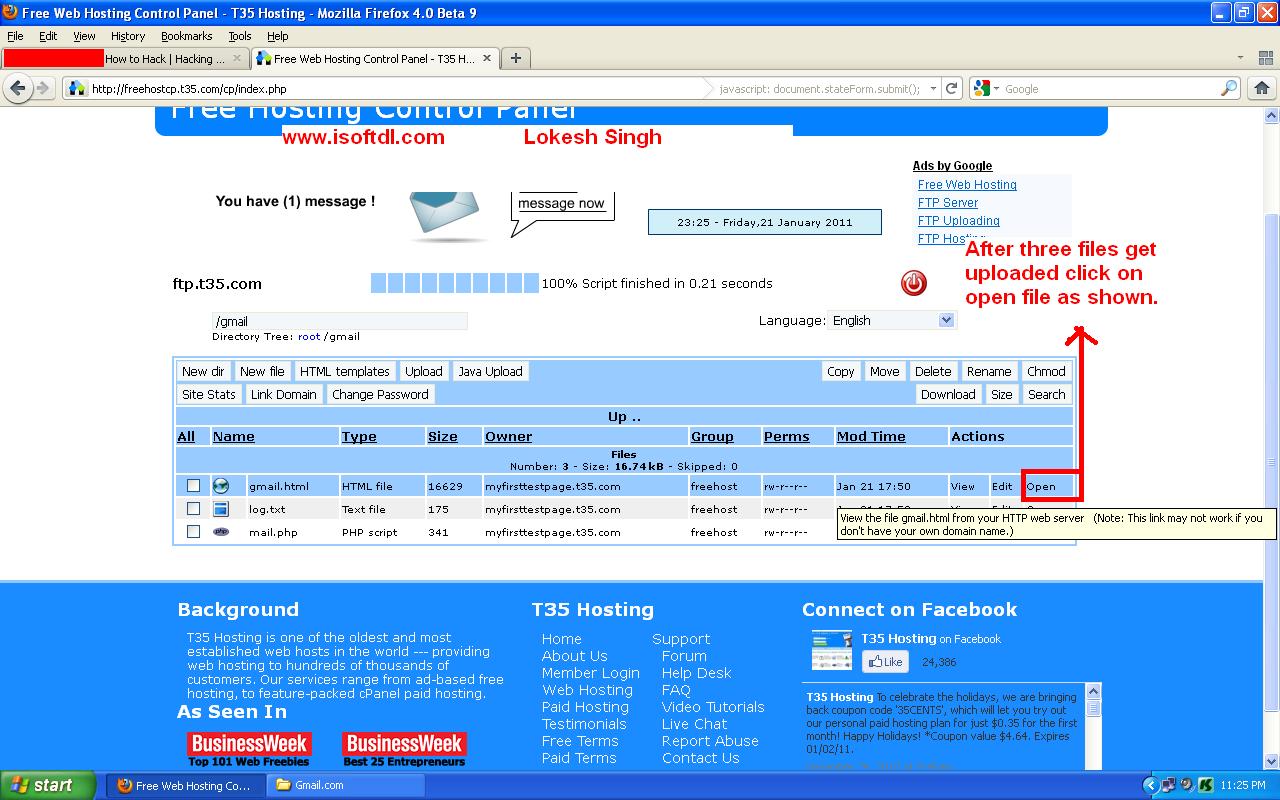Click the Delete button
This screenshot has height=800, width=1280.
coord(933,371)
